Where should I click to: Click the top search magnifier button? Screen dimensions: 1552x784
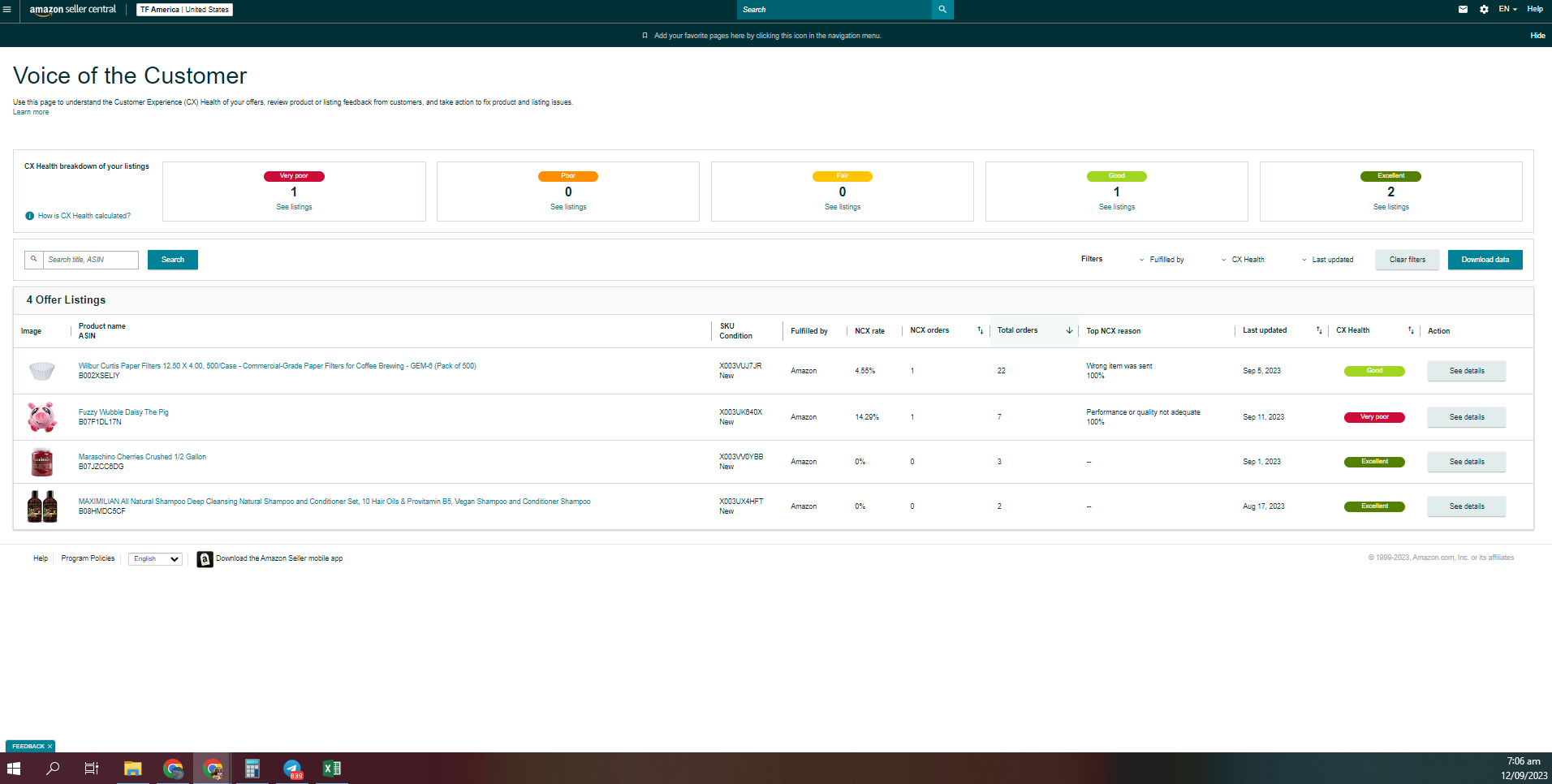pyautogui.click(x=942, y=10)
